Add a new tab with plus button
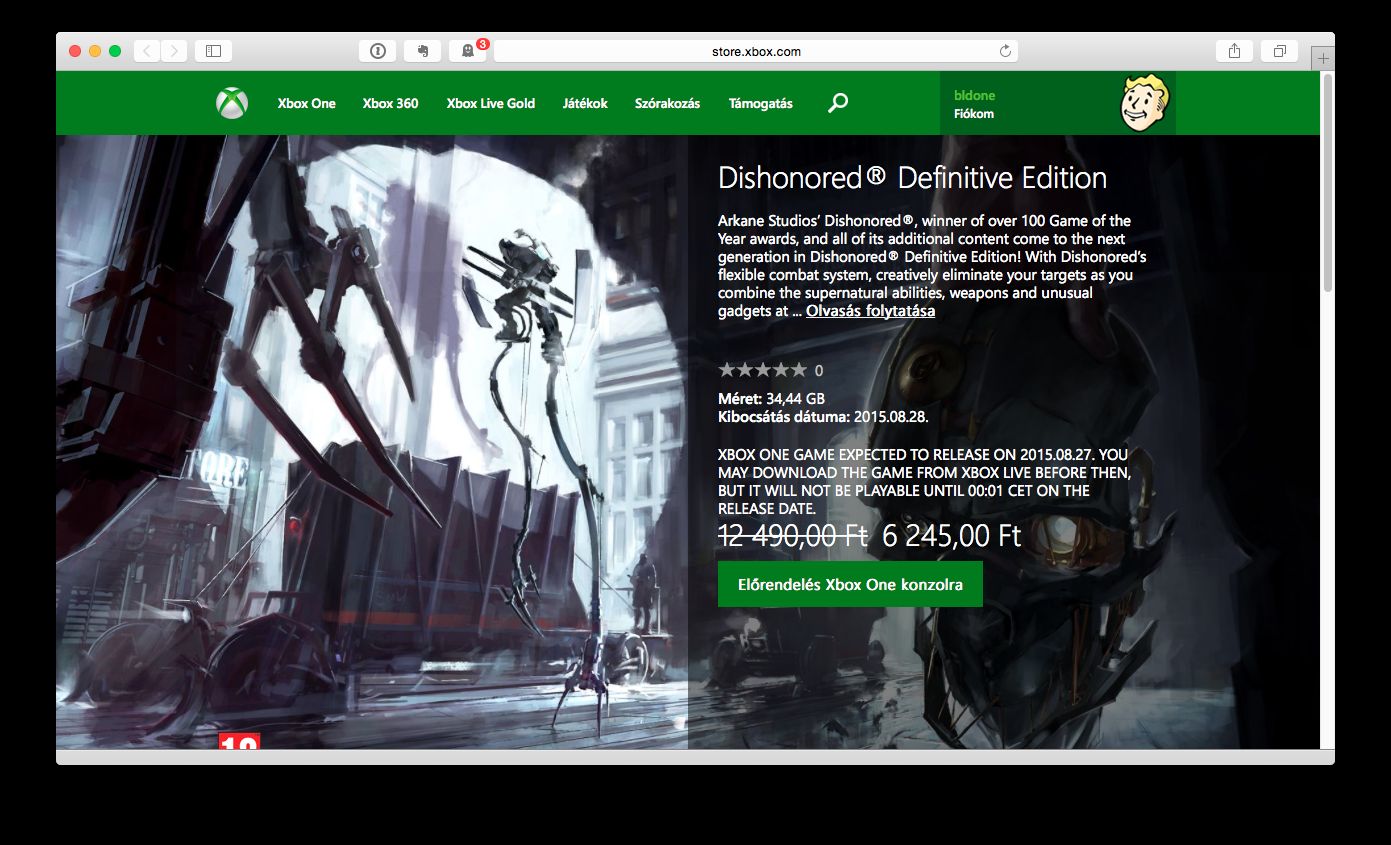Viewport: 1391px width, 845px height. [1323, 58]
